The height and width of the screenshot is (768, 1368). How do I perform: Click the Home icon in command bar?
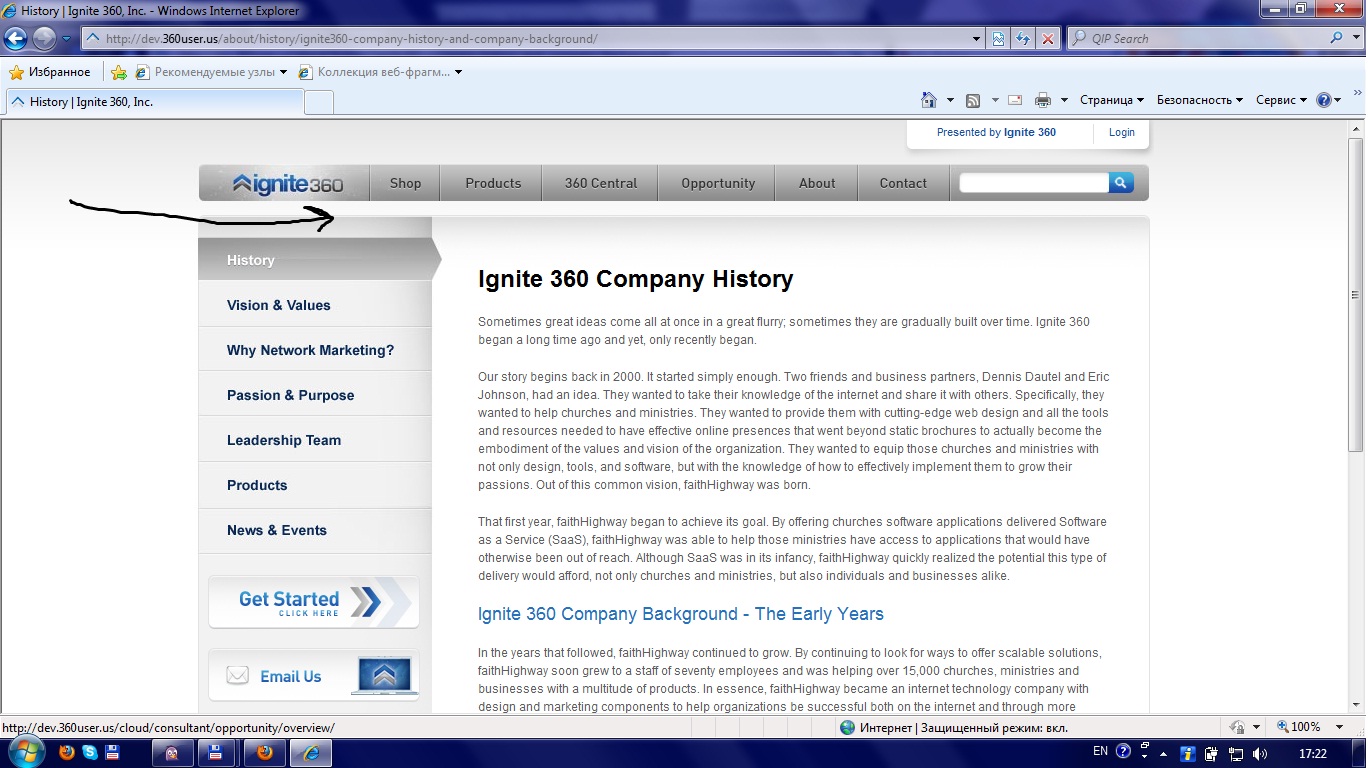(x=929, y=100)
